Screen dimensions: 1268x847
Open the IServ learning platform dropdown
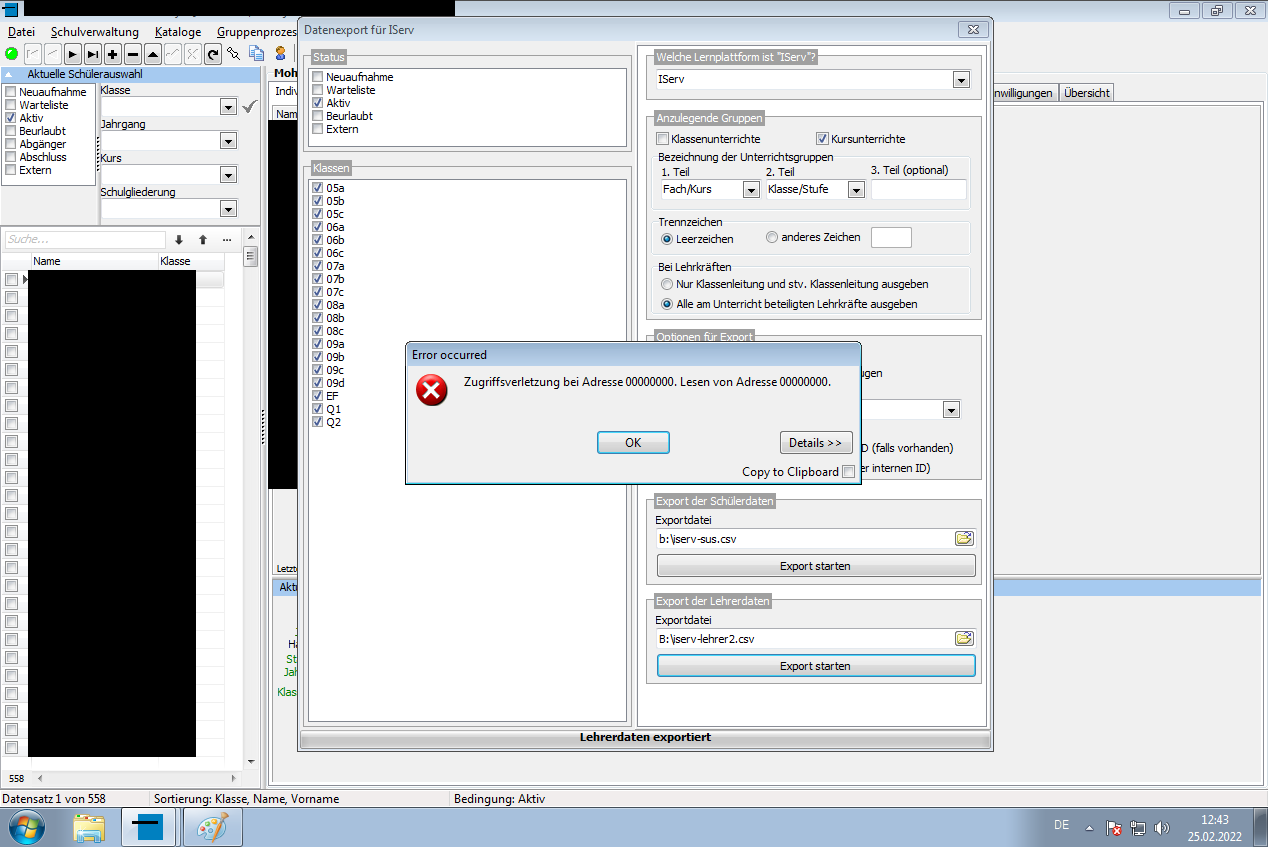tap(961, 79)
